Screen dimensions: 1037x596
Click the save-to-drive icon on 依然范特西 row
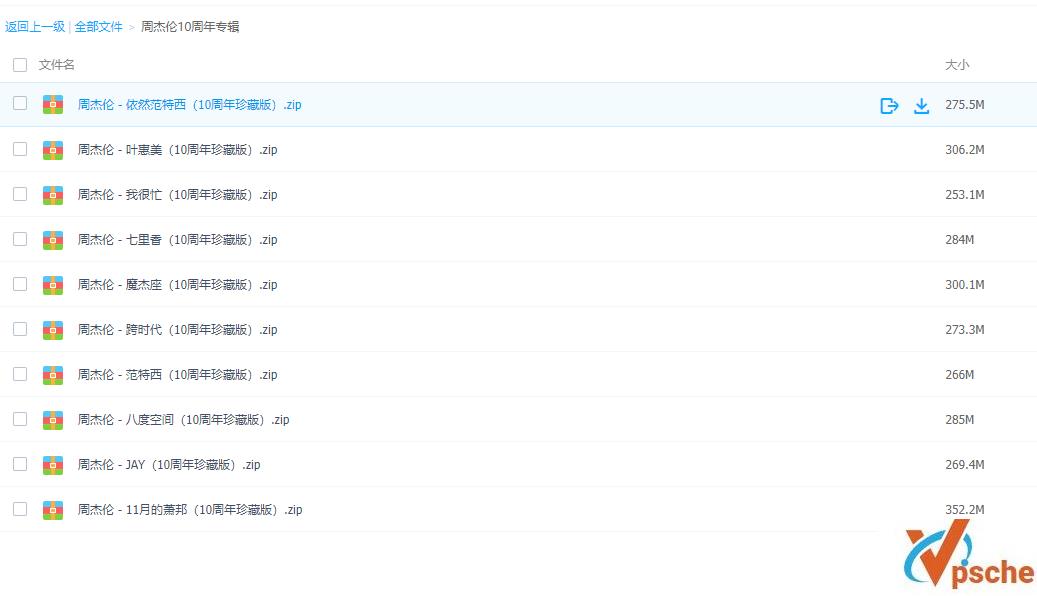pyautogui.click(x=889, y=104)
